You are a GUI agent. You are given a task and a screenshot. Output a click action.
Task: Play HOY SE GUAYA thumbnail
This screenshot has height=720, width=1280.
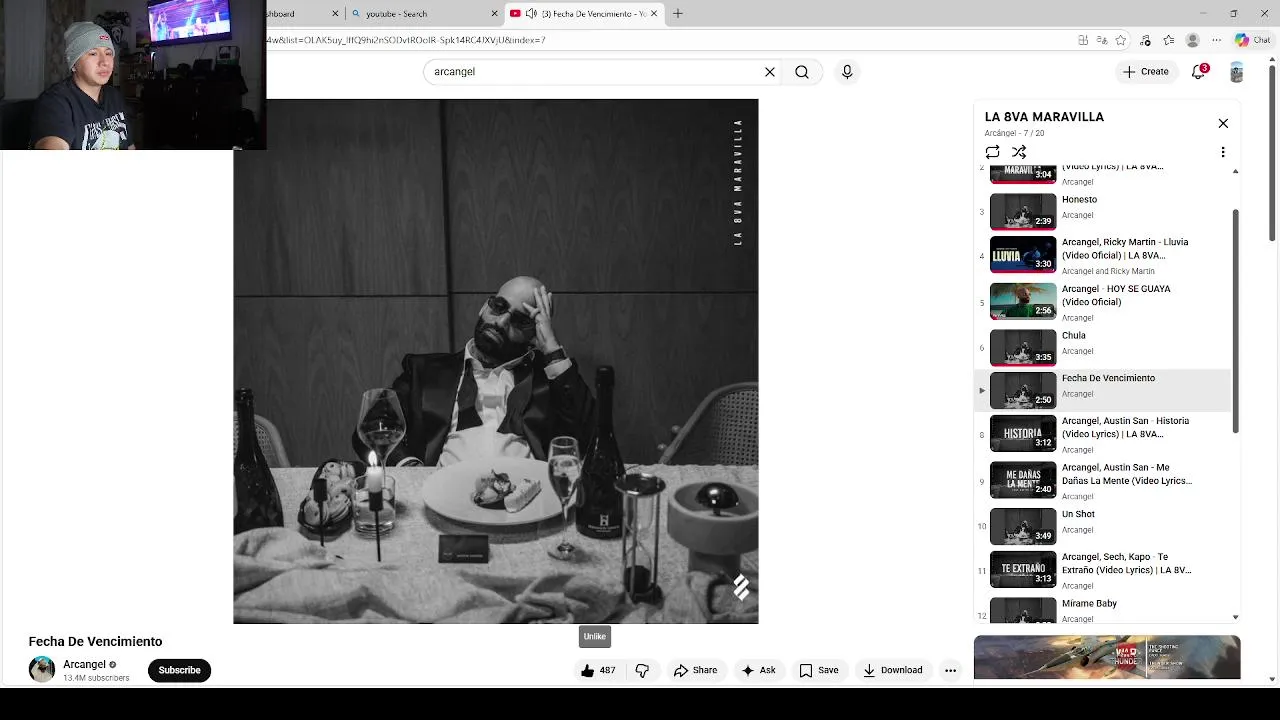click(1023, 301)
